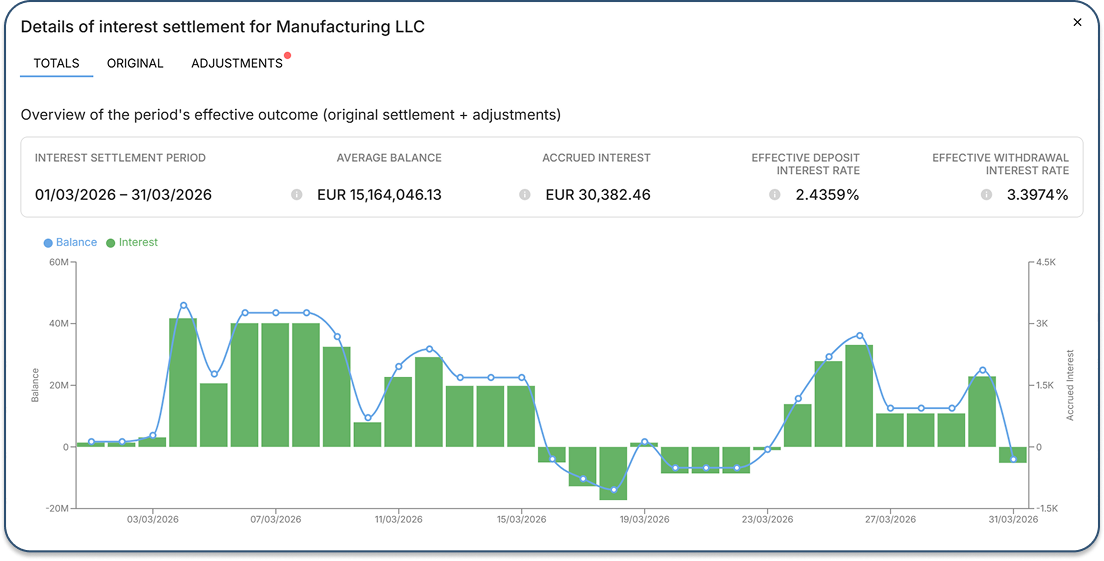Click the 60M balance axis label
The image size is (1104, 561).
(58, 262)
